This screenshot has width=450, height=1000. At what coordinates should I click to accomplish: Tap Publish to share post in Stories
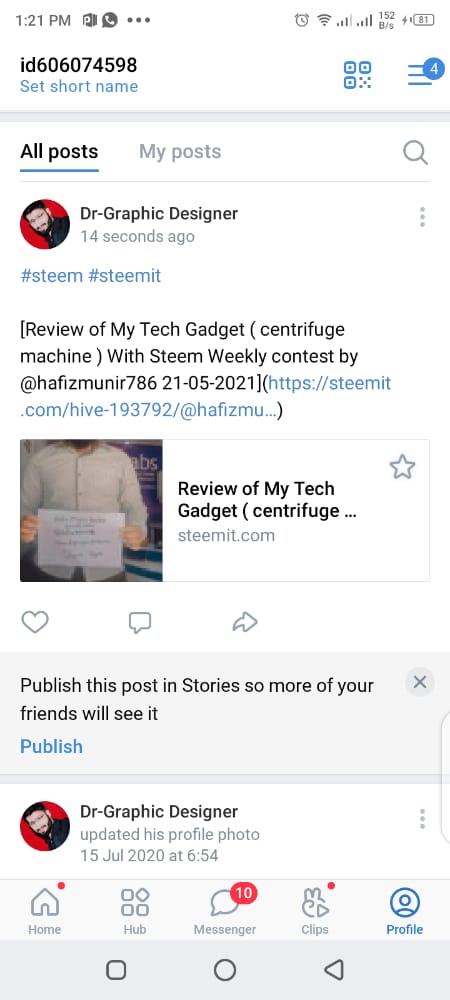point(52,746)
